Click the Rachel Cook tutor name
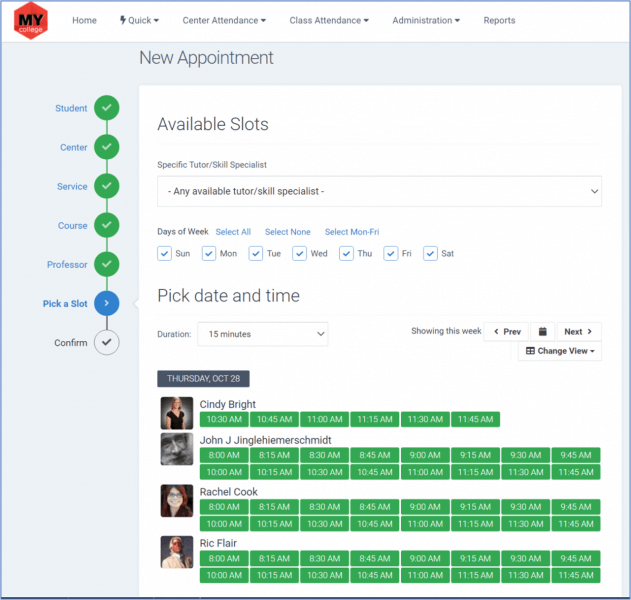Image resolution: width=631 pixels, height=600 pixels. (x=229, y=492)
